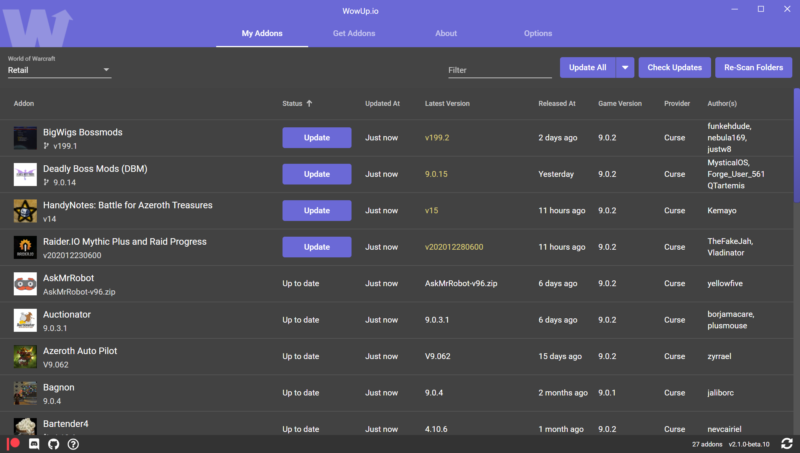The height and width of the screenshot is (453, 800).
Task: Click the HandyNotes star addon icon
Action: coord(25,211)
